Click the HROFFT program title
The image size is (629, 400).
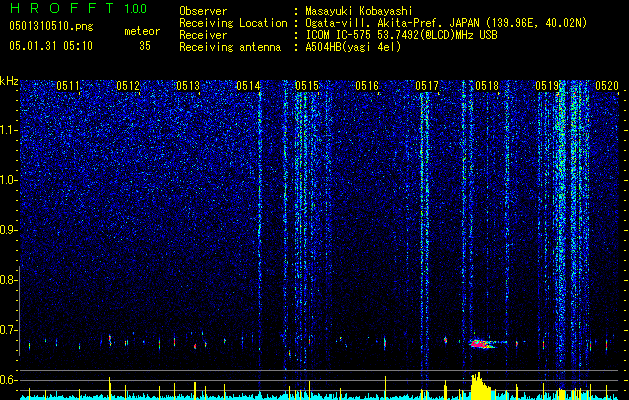(x=63, y=8)
